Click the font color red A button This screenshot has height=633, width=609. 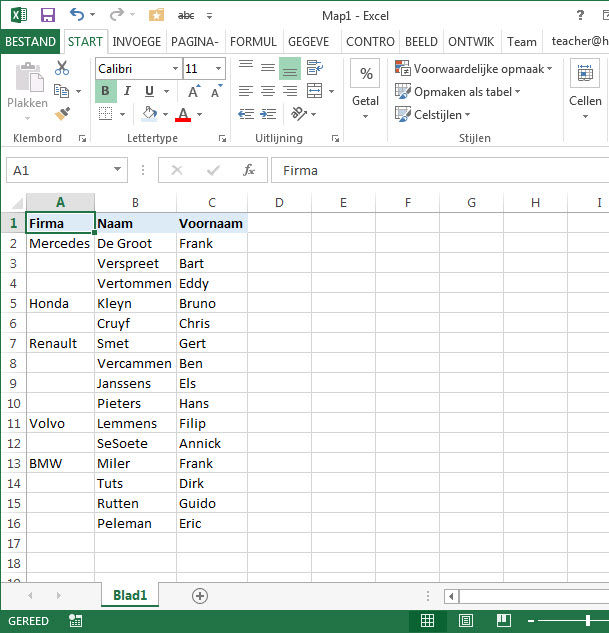click(x=183, y=114)
